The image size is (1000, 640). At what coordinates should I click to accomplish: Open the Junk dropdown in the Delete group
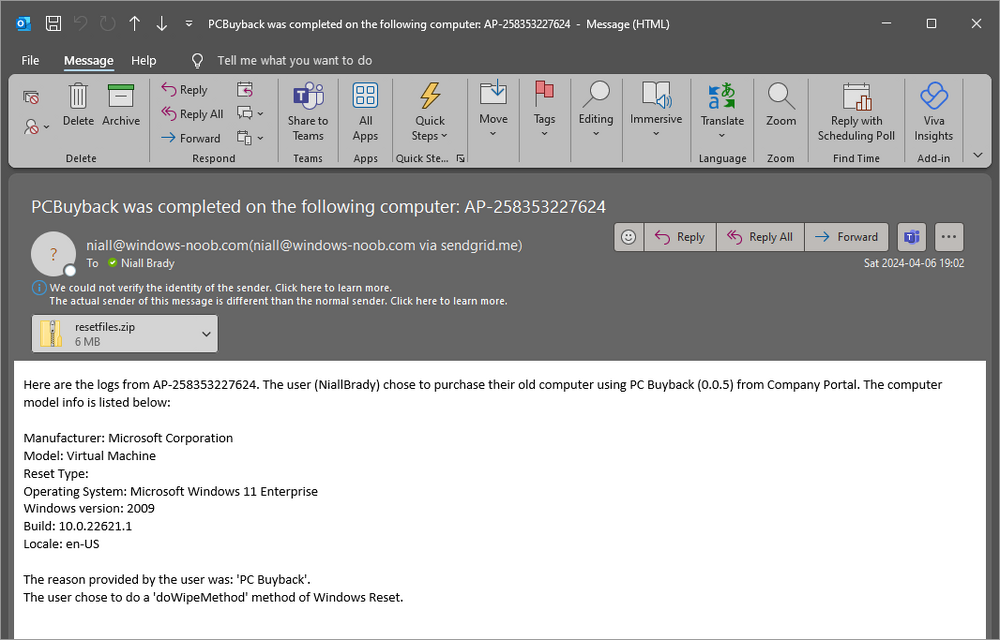[x=36, y=127]
